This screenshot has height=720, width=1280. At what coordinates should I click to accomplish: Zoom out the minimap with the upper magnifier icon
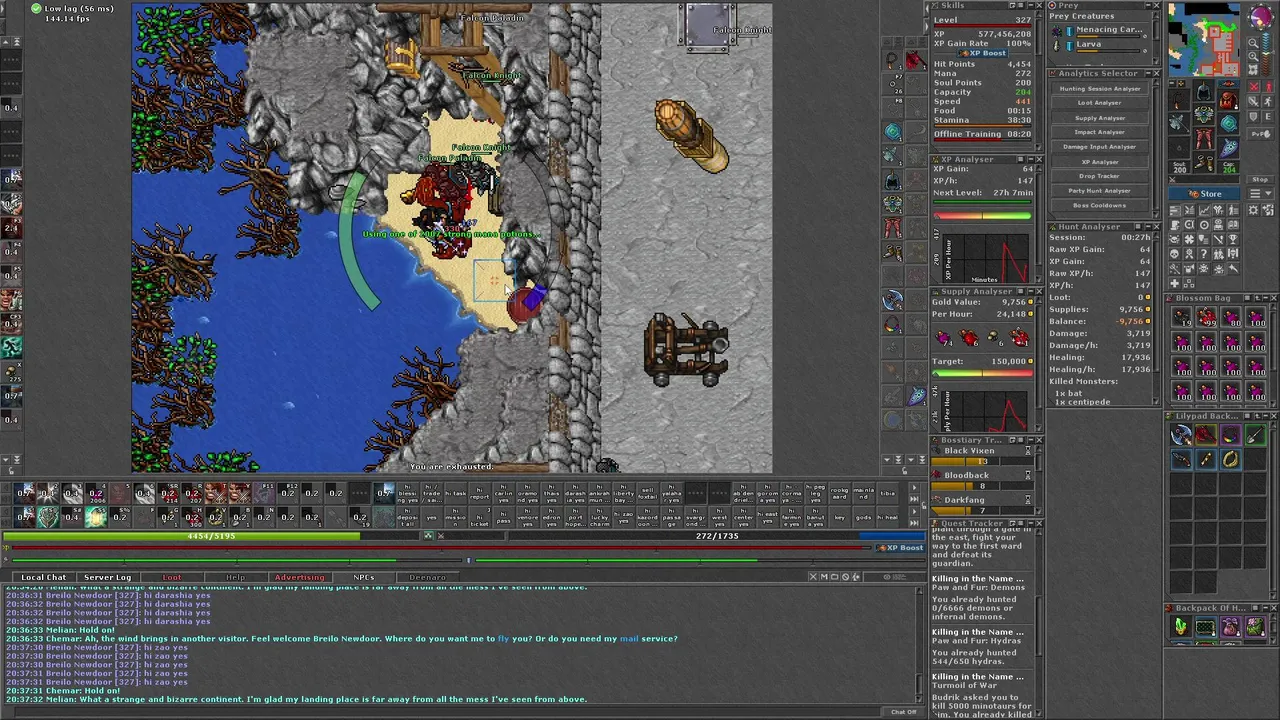[x=1253, y=42]
